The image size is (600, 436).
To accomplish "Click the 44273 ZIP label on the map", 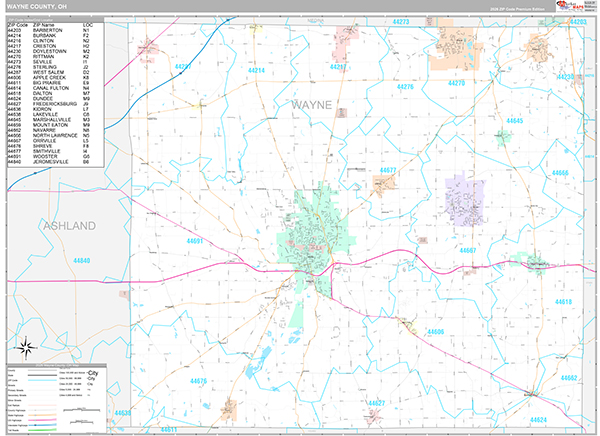I will coord(401,22).
